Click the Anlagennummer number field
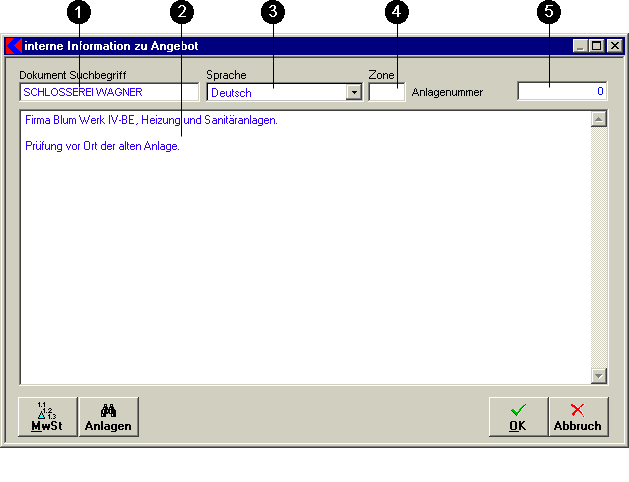Viewport: 629px width, 482px height. (x=561, y=92)
